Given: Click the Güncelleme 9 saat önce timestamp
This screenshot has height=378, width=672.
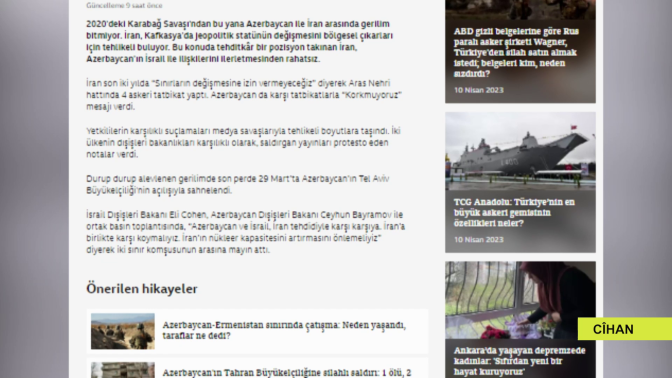Looking at the screenshot, I should point(124,6).
